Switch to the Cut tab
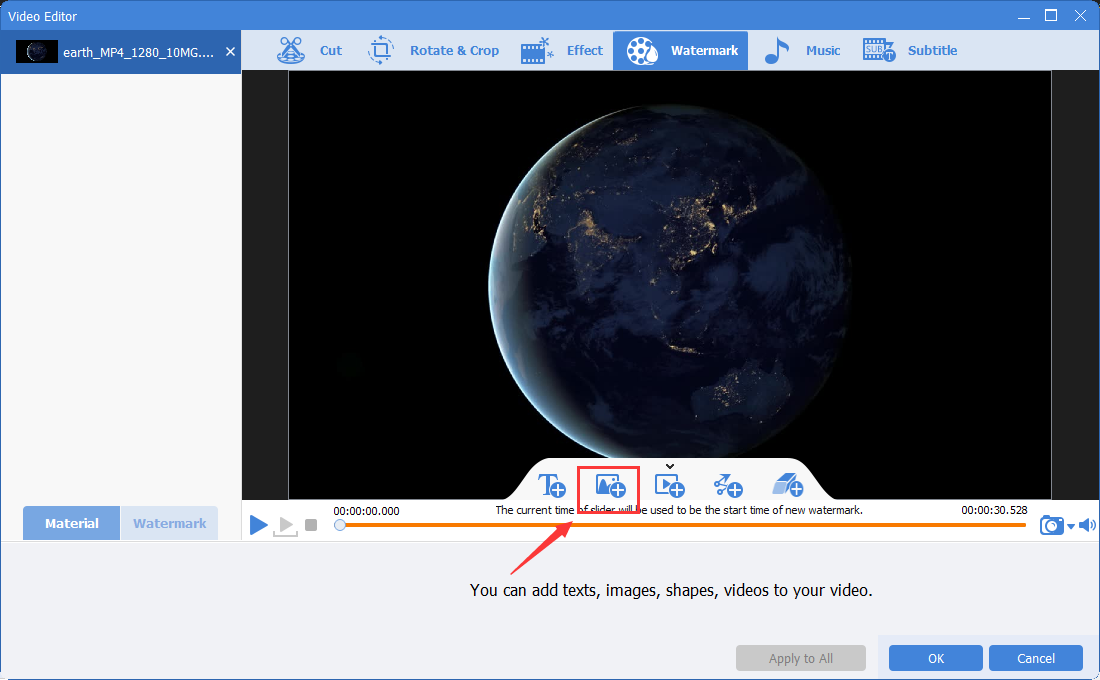This screenshot has width=1100, height=680. click(x=310, y=51)
